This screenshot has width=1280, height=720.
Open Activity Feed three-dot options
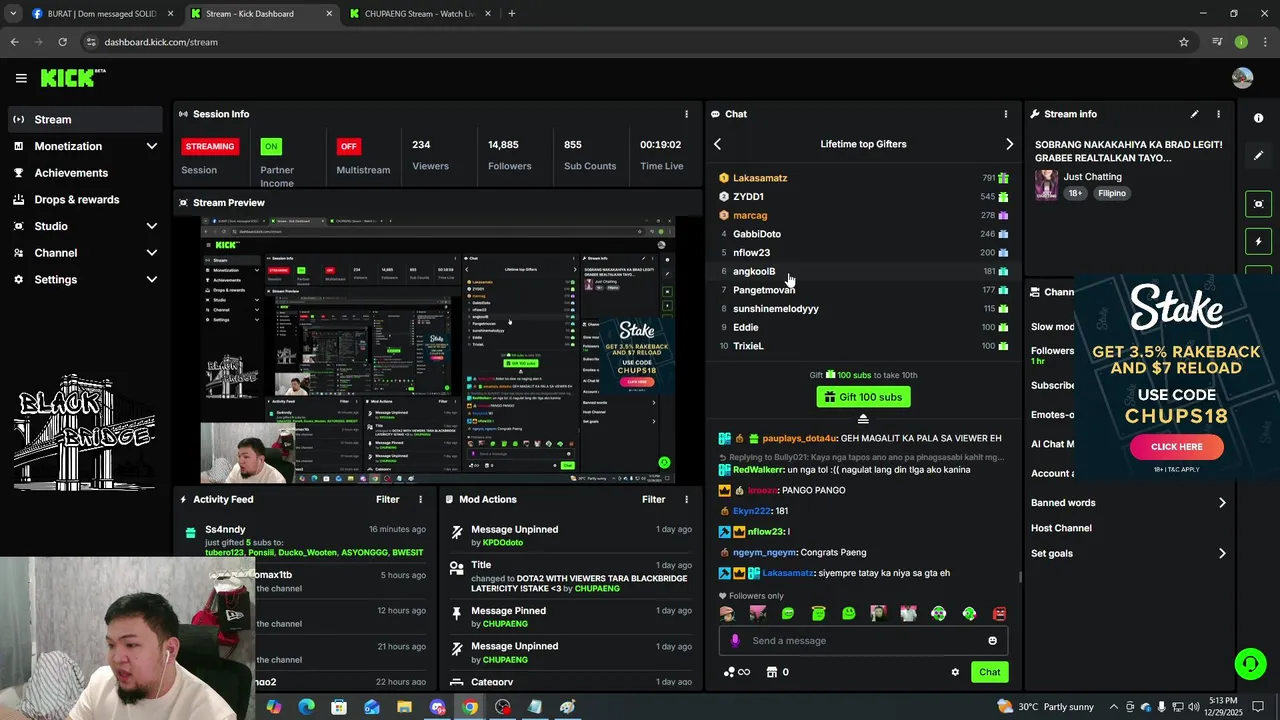420,499
